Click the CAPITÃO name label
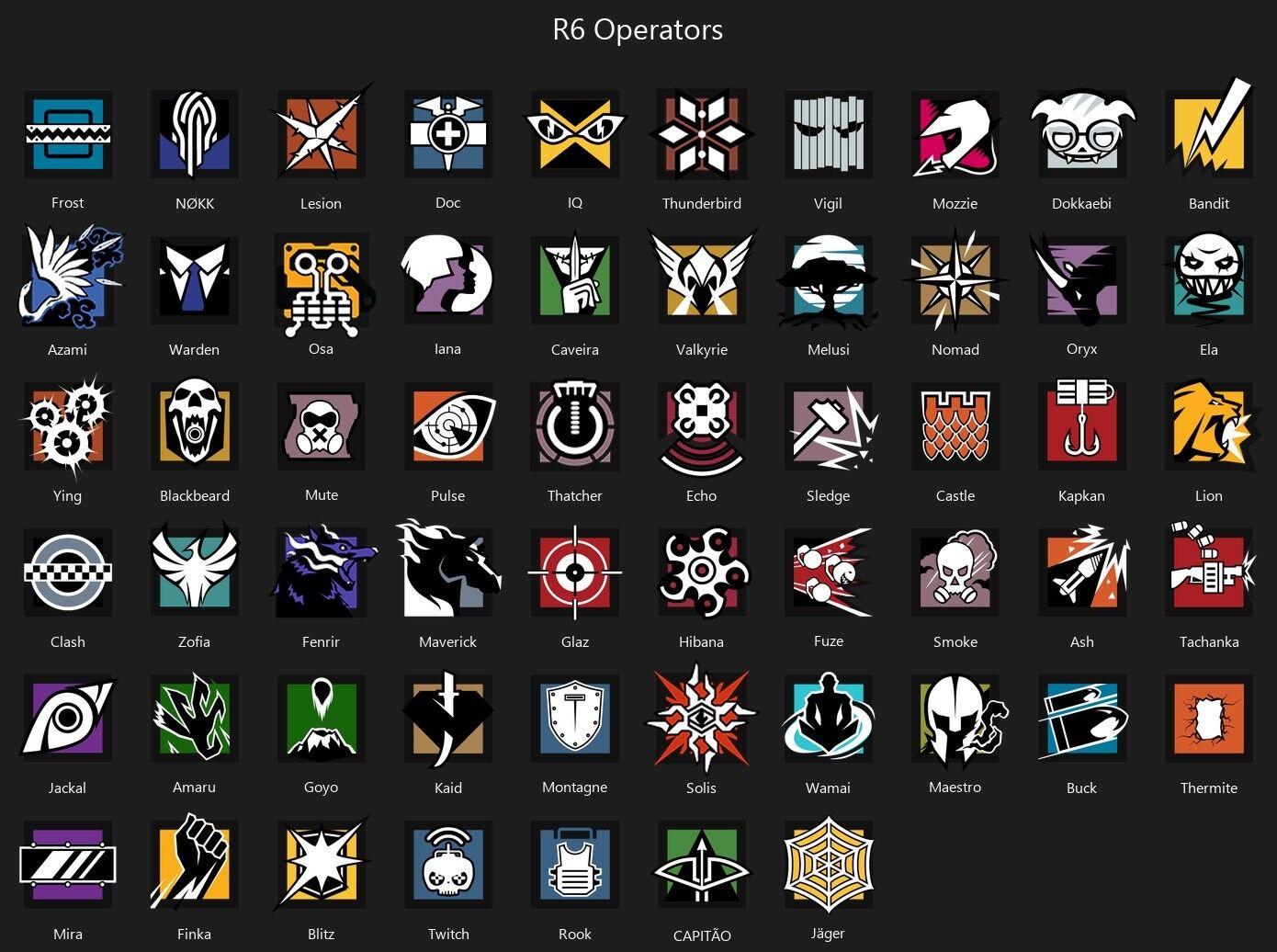This screenshot has width=1277, height=952. 702,935
